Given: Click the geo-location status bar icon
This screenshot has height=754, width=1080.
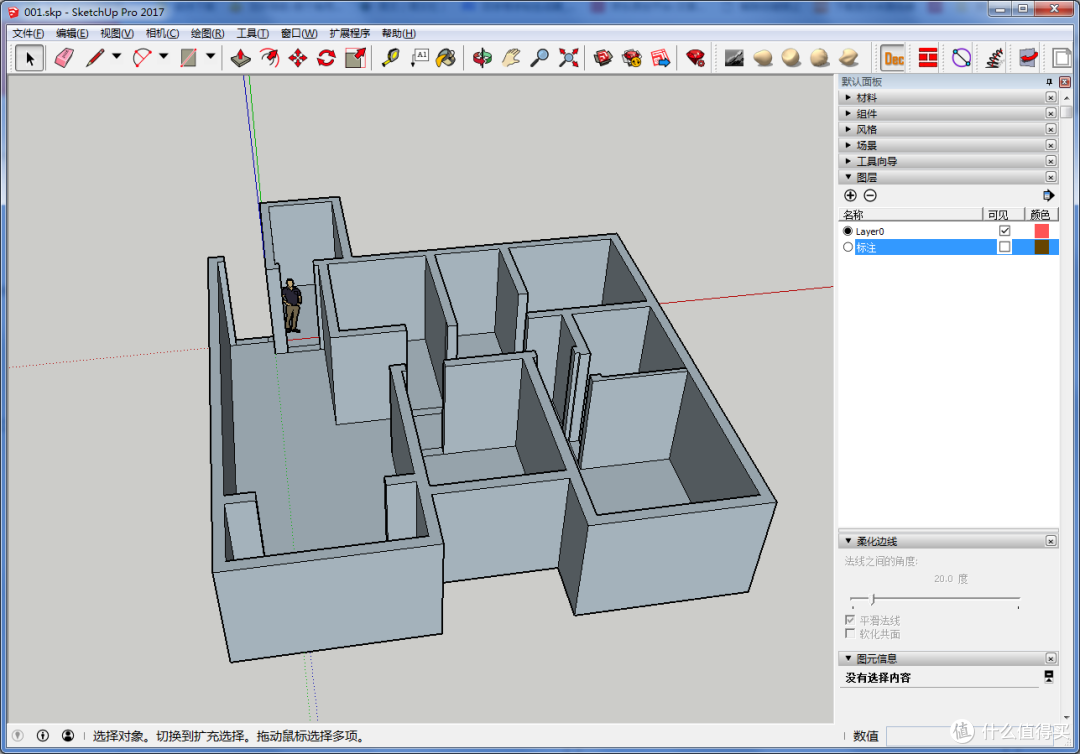Looking at the screenshot, I should coord(18,735).
